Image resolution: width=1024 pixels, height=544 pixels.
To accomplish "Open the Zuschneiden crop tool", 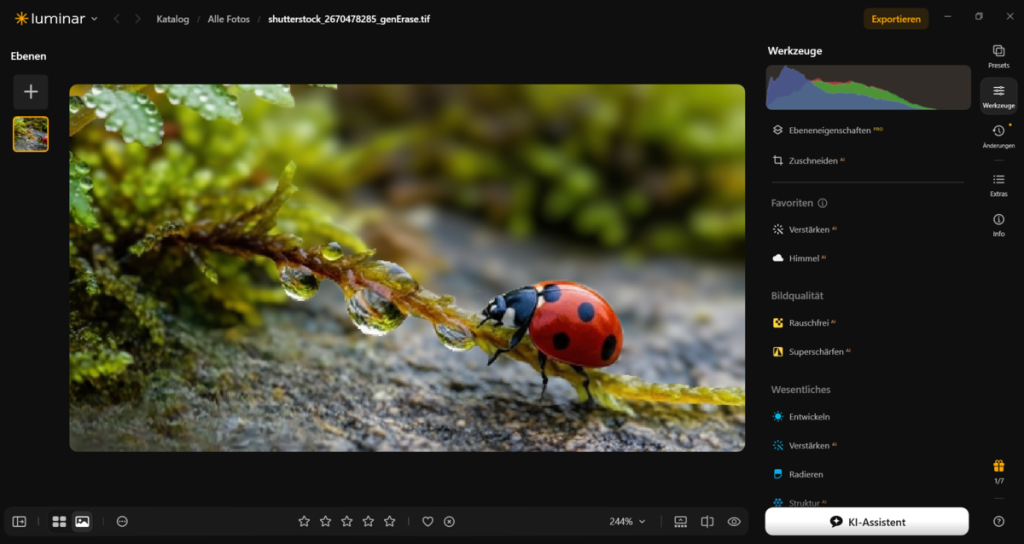I will pyautogui.click(x=810, y=161).
